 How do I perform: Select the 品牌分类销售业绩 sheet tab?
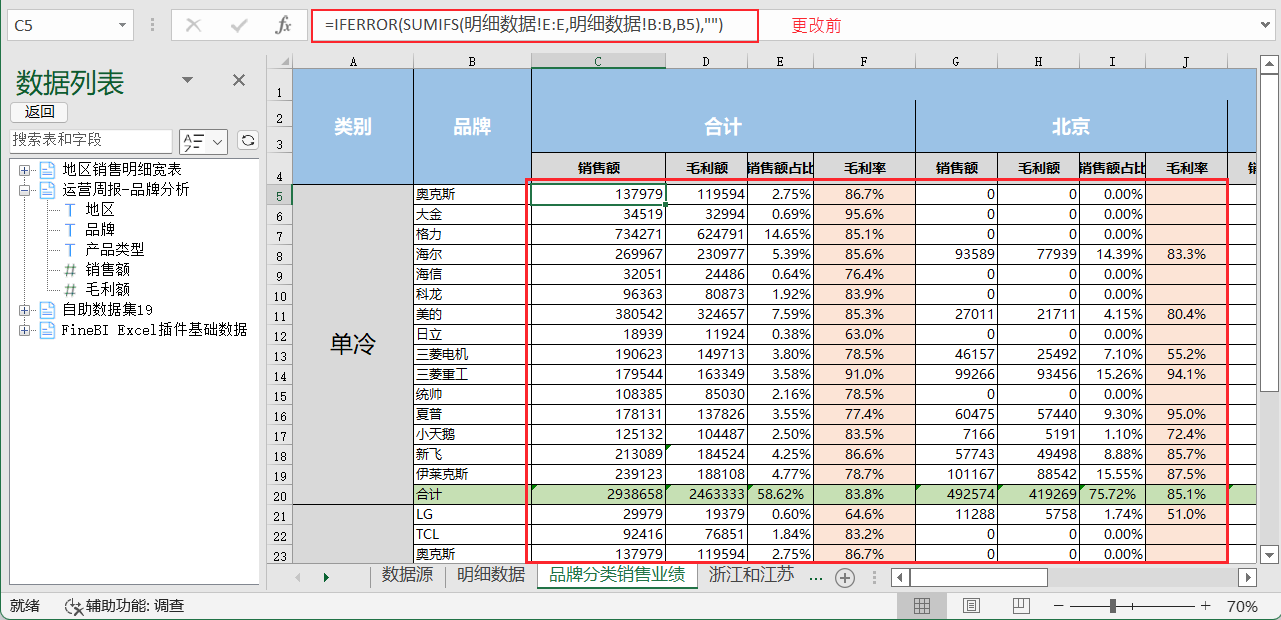click(617, 576)
